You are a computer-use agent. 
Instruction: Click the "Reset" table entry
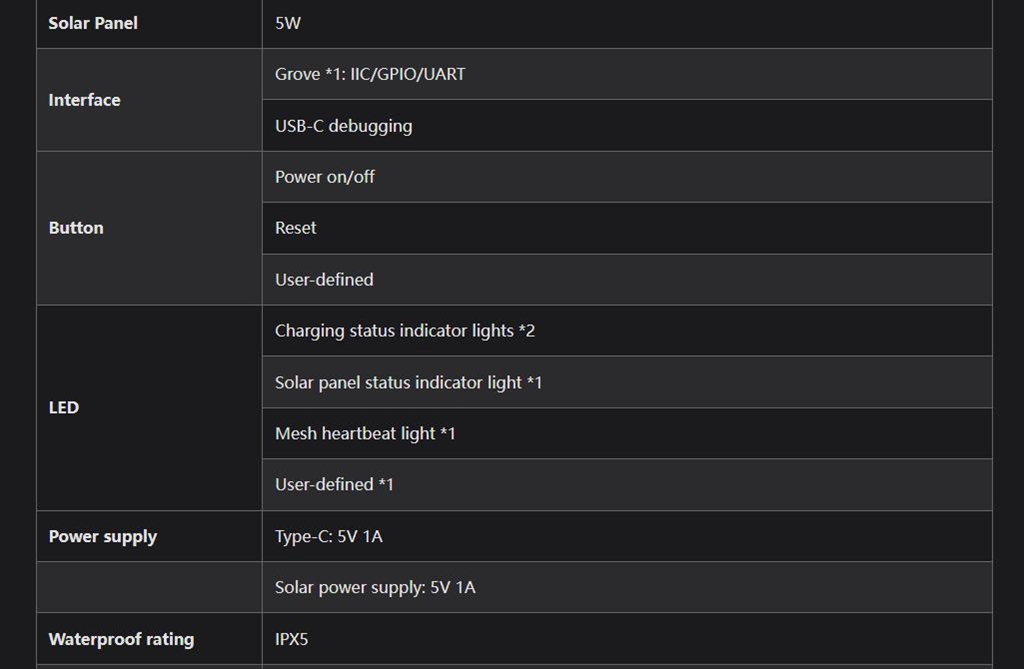pyautogui.click(x=296, y=228)
